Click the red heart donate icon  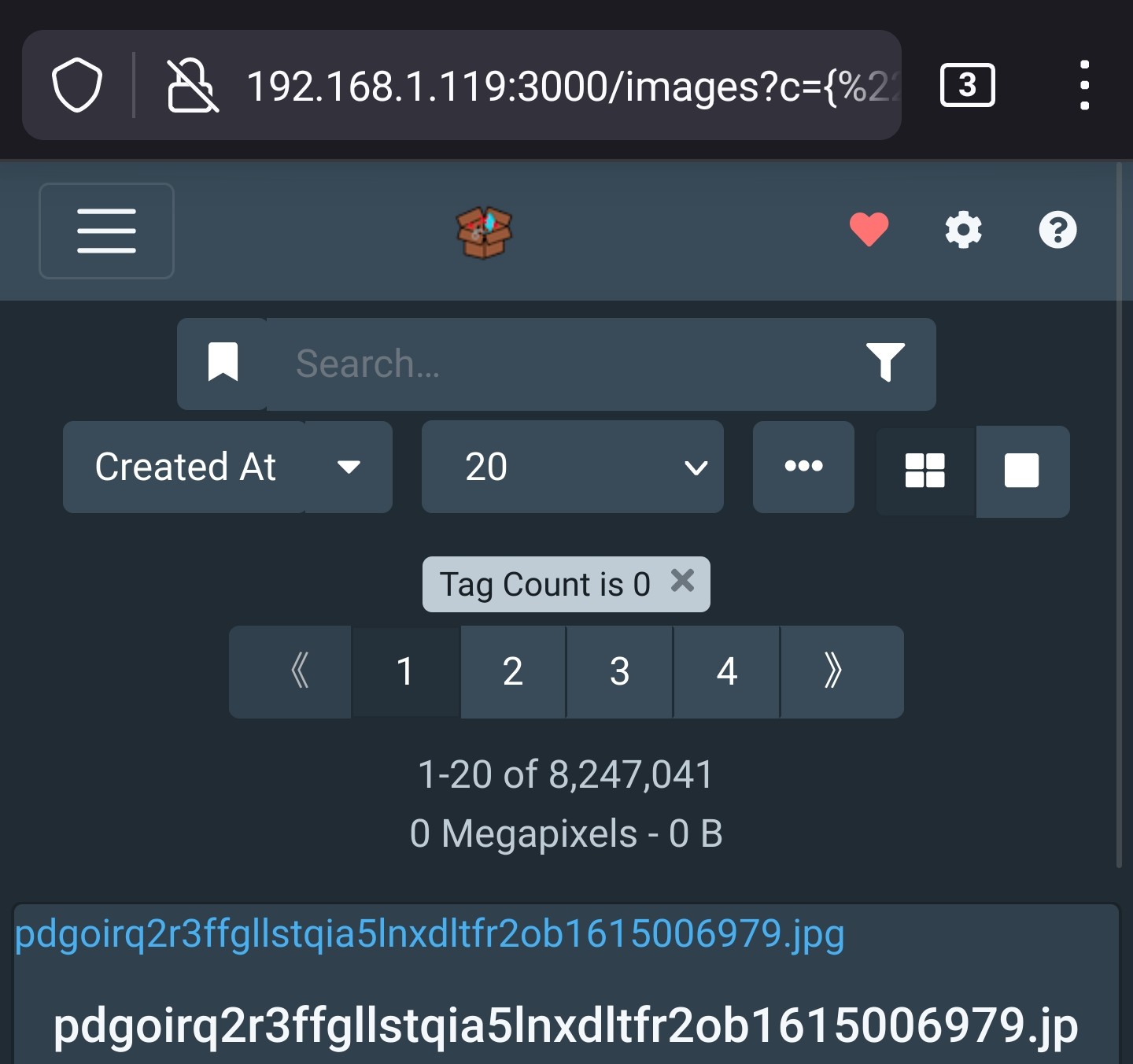pos(869,230)
